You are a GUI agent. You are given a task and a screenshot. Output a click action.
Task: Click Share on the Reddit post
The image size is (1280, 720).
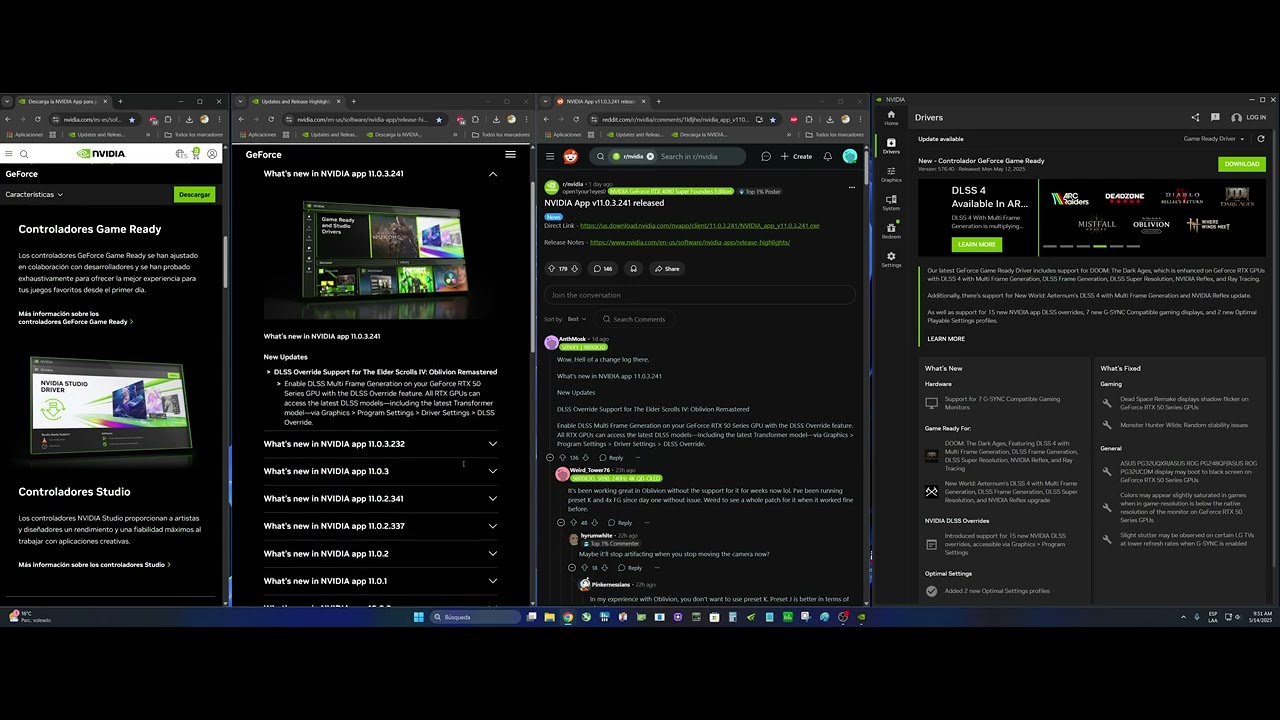[x=666, y=268]
